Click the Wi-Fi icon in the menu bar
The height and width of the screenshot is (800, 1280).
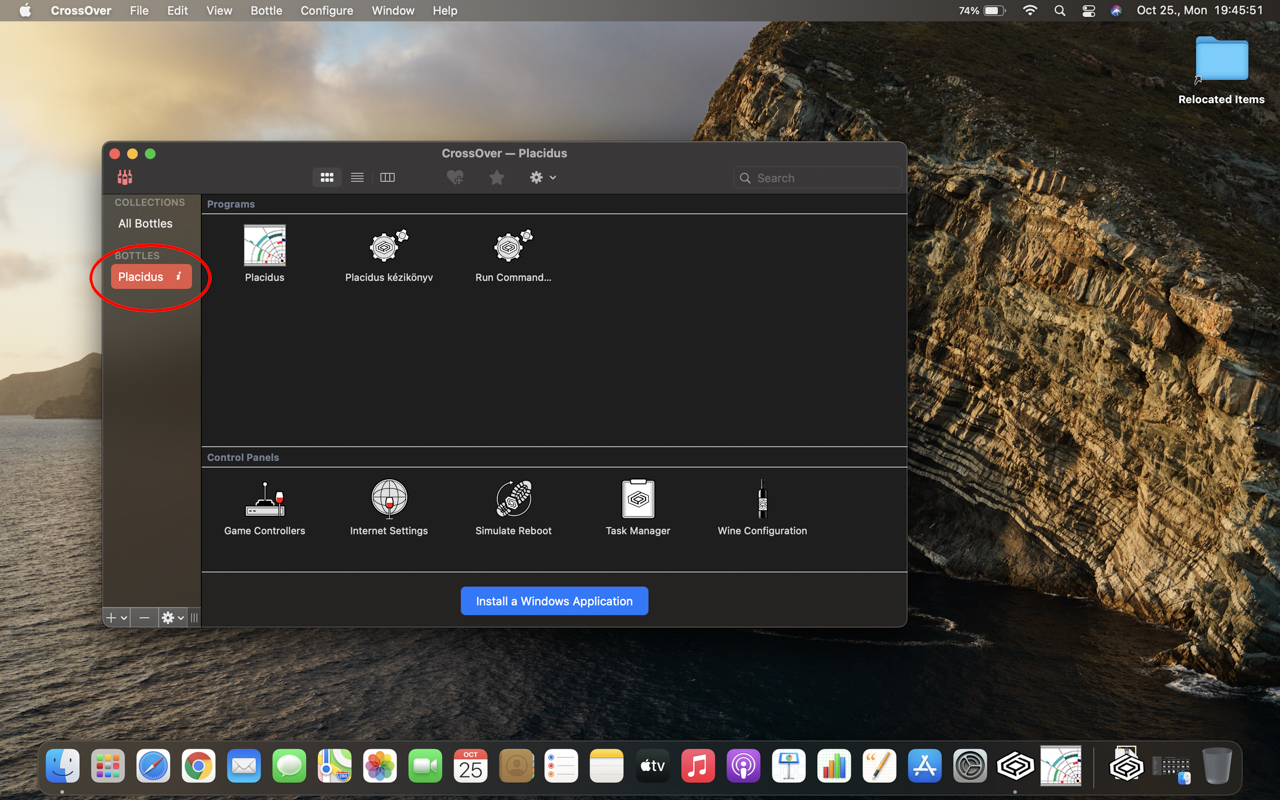tap(1030, 11)
